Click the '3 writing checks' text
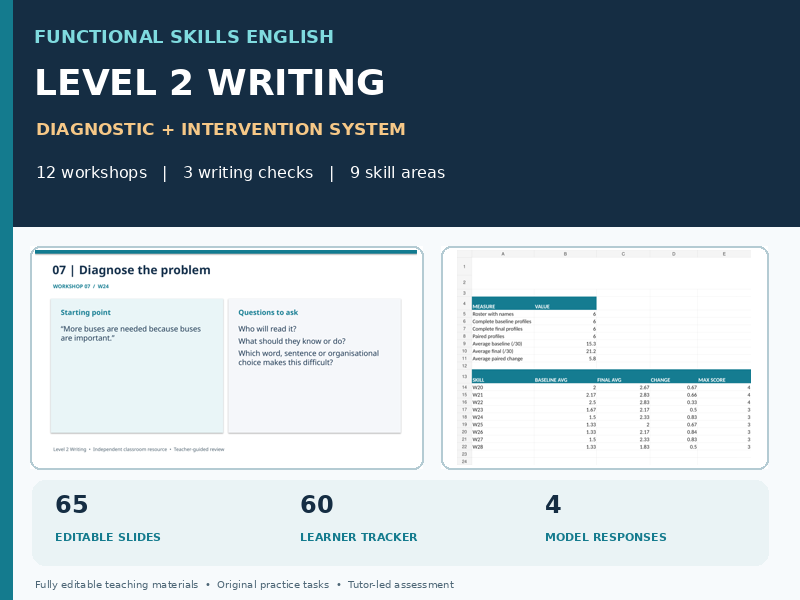 [x=248, y=172]
